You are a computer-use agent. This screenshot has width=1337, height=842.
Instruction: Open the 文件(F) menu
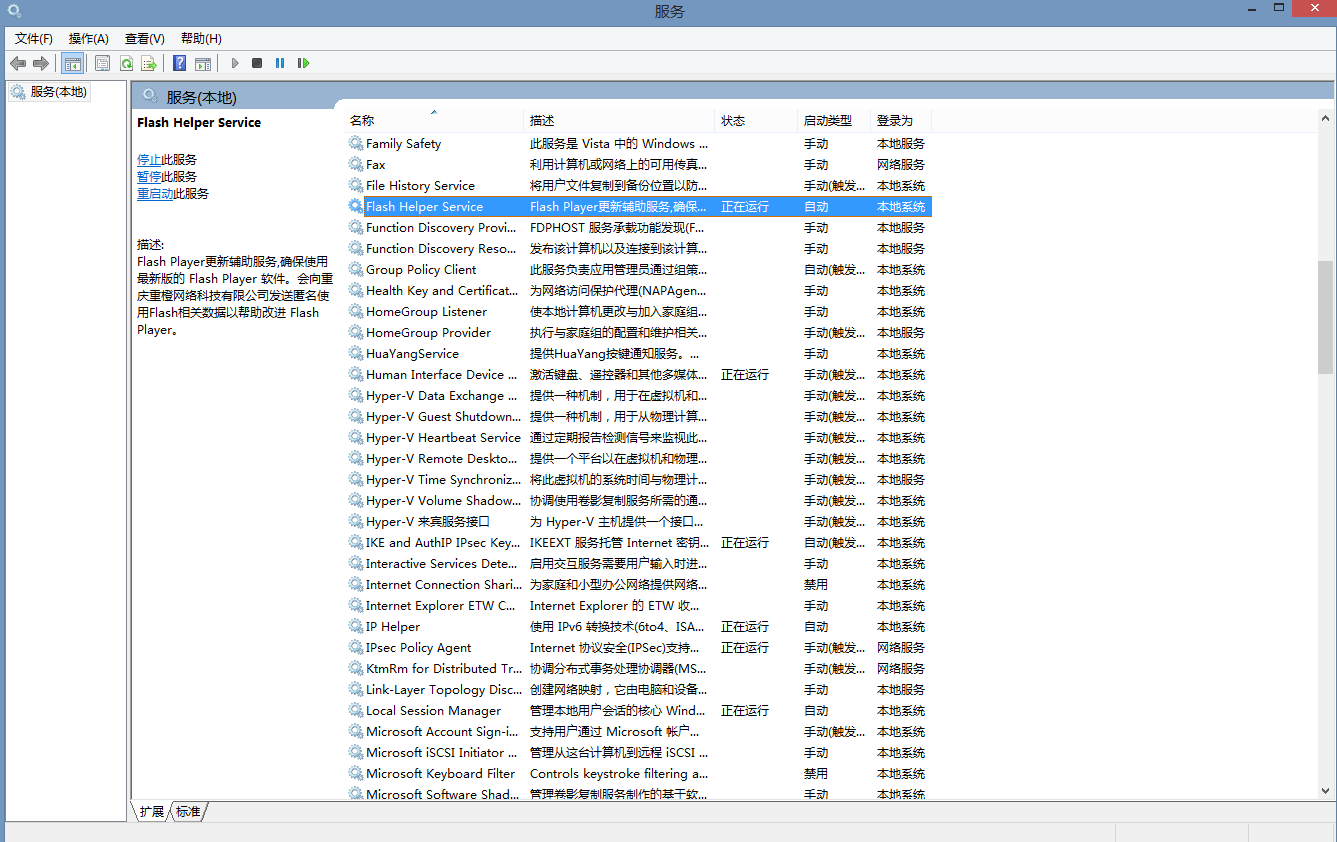34,38
